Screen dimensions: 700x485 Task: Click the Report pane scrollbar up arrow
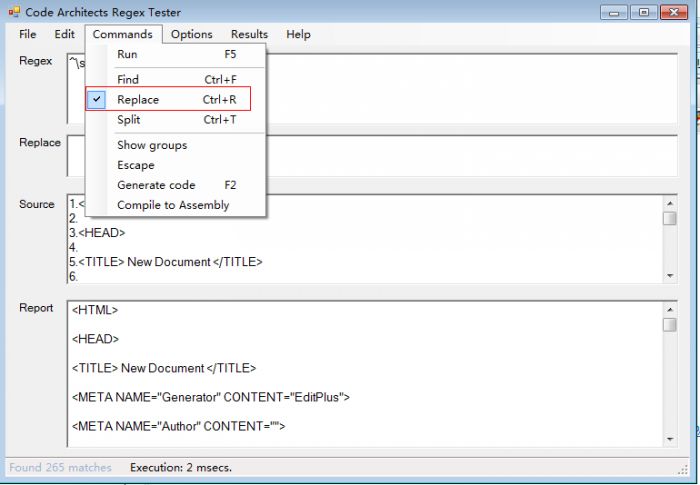pyautogui.click(x=669, y=310)
